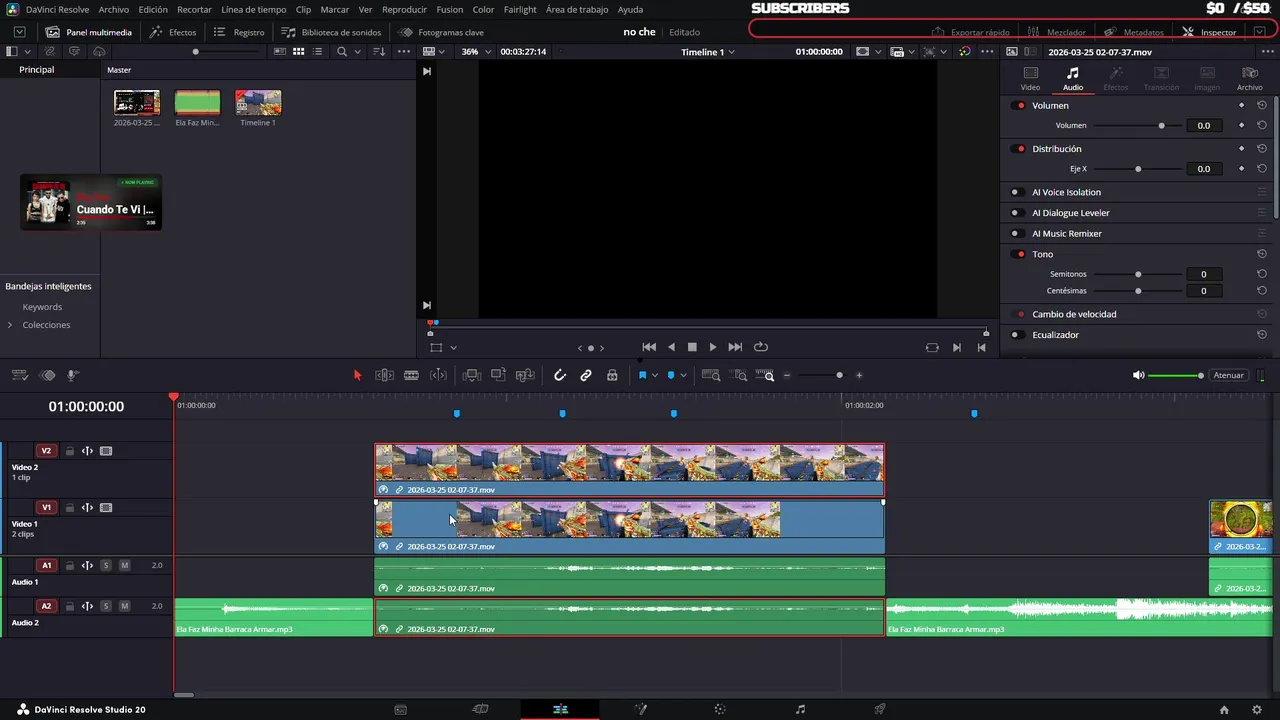
Task: Open the Efectos panel button
Action: pyautogui.click(x=173, y=32)
